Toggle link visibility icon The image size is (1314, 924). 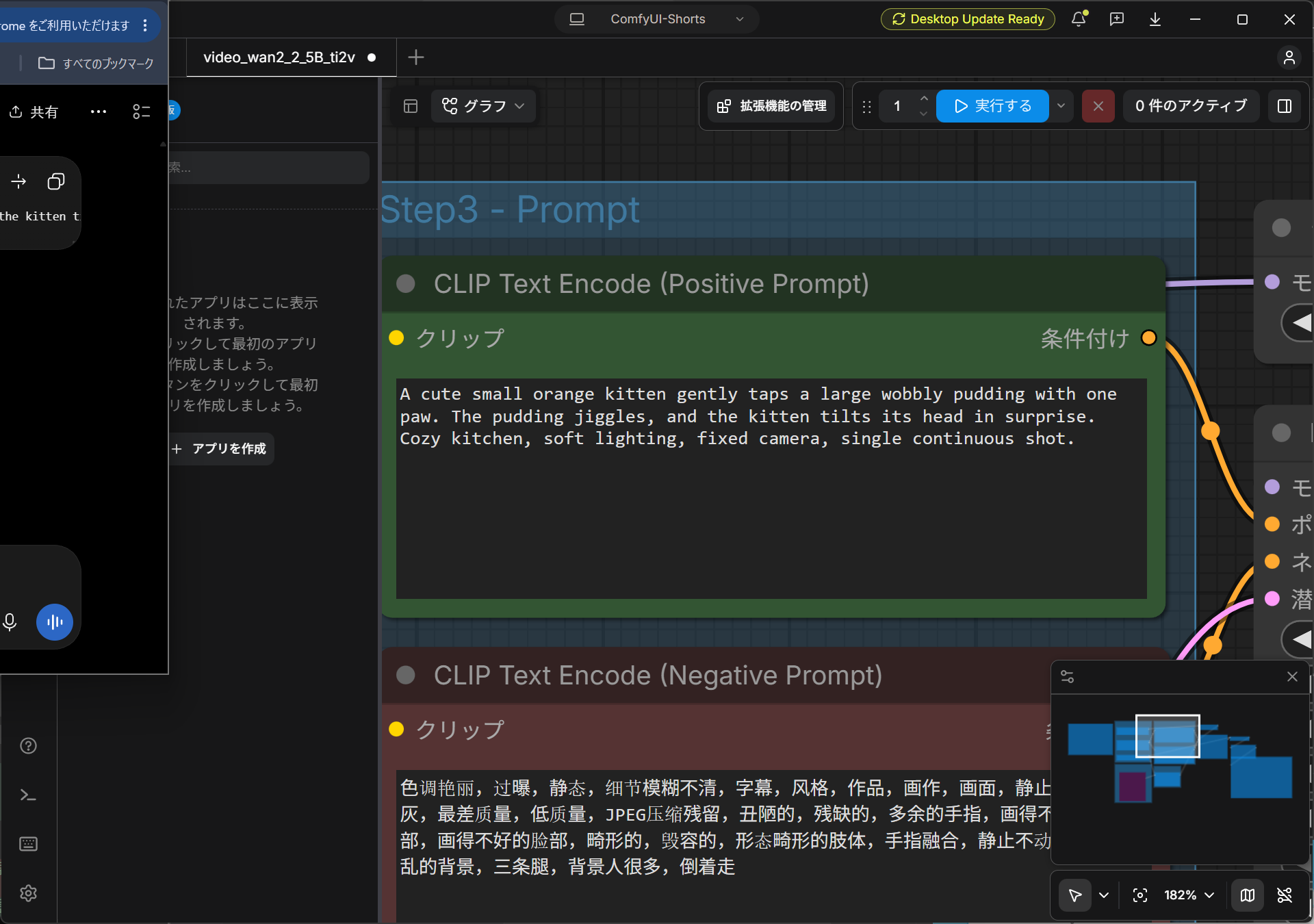(x=1285, y=895)
